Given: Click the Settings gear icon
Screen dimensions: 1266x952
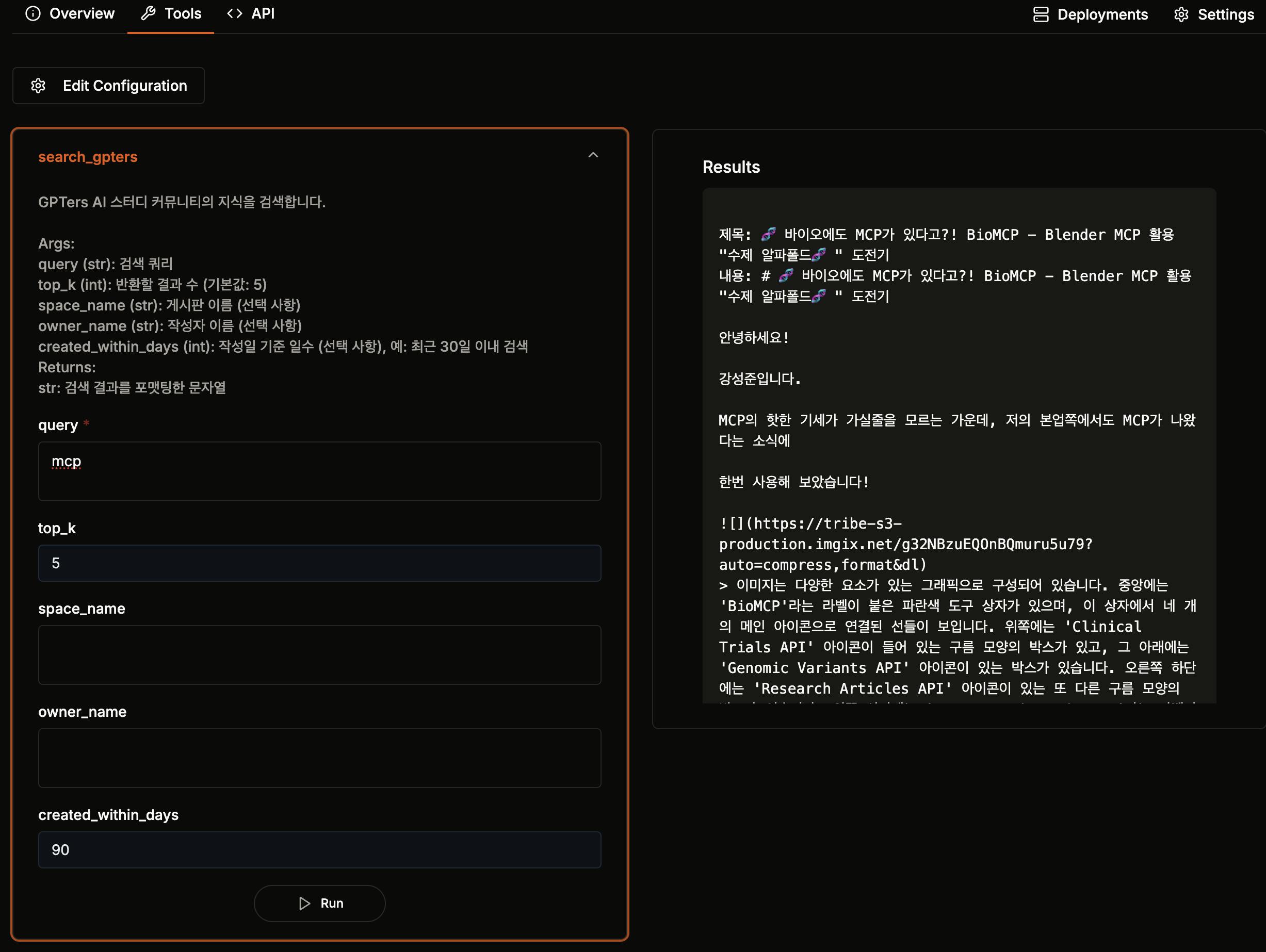Looking at the screenshot, I should tap(1181, 15).
